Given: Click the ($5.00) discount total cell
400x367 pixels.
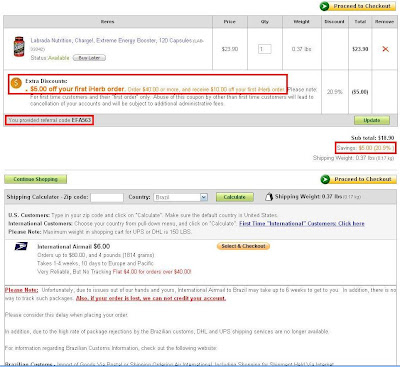Looking at the screenshot, I should (360, 92).
